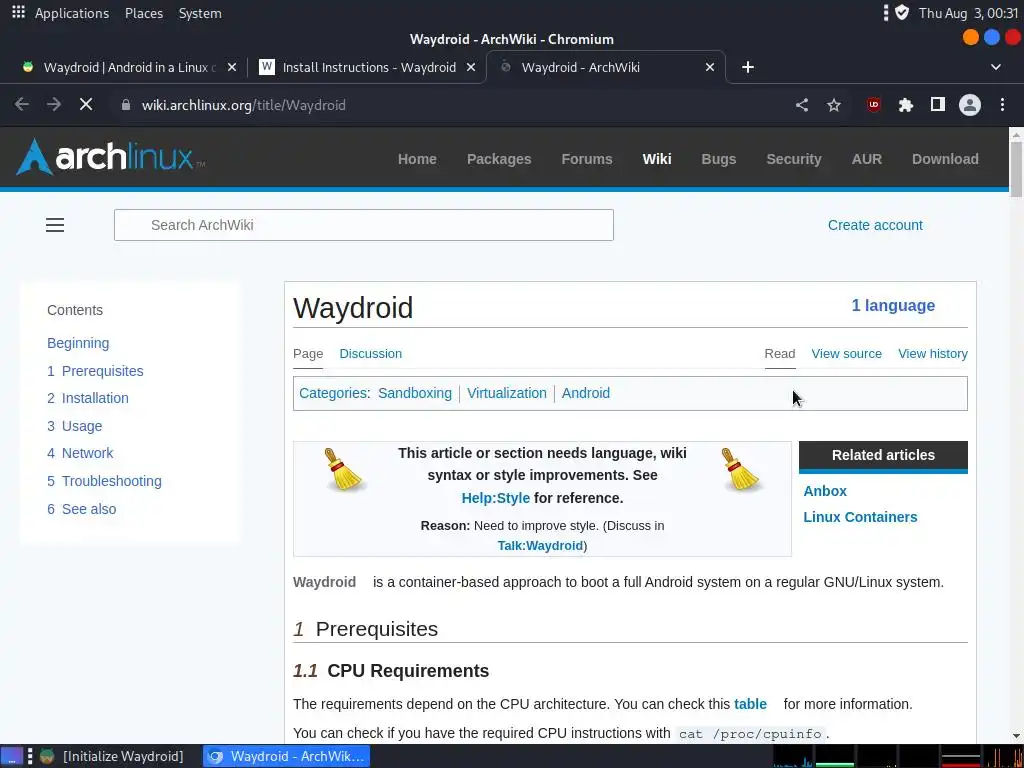
Task: Jump to 3 Usage in contents
Action: coord(74,426)
